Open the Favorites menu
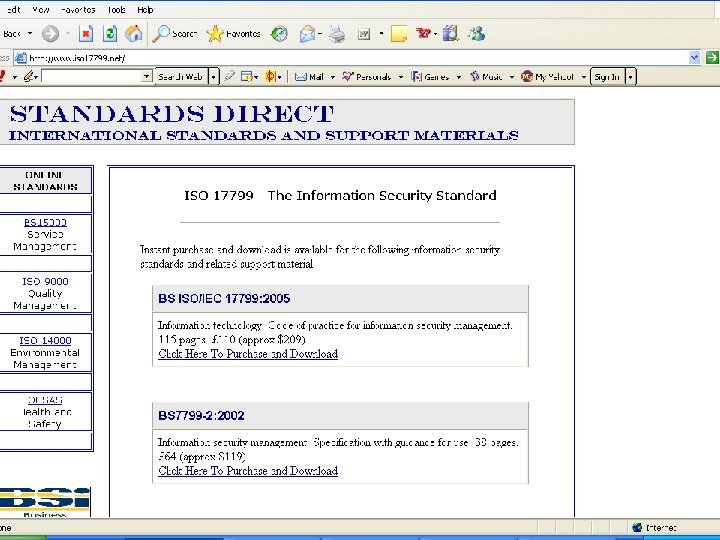Viewport: 720px width, 540px height. (x=78, y=10)
